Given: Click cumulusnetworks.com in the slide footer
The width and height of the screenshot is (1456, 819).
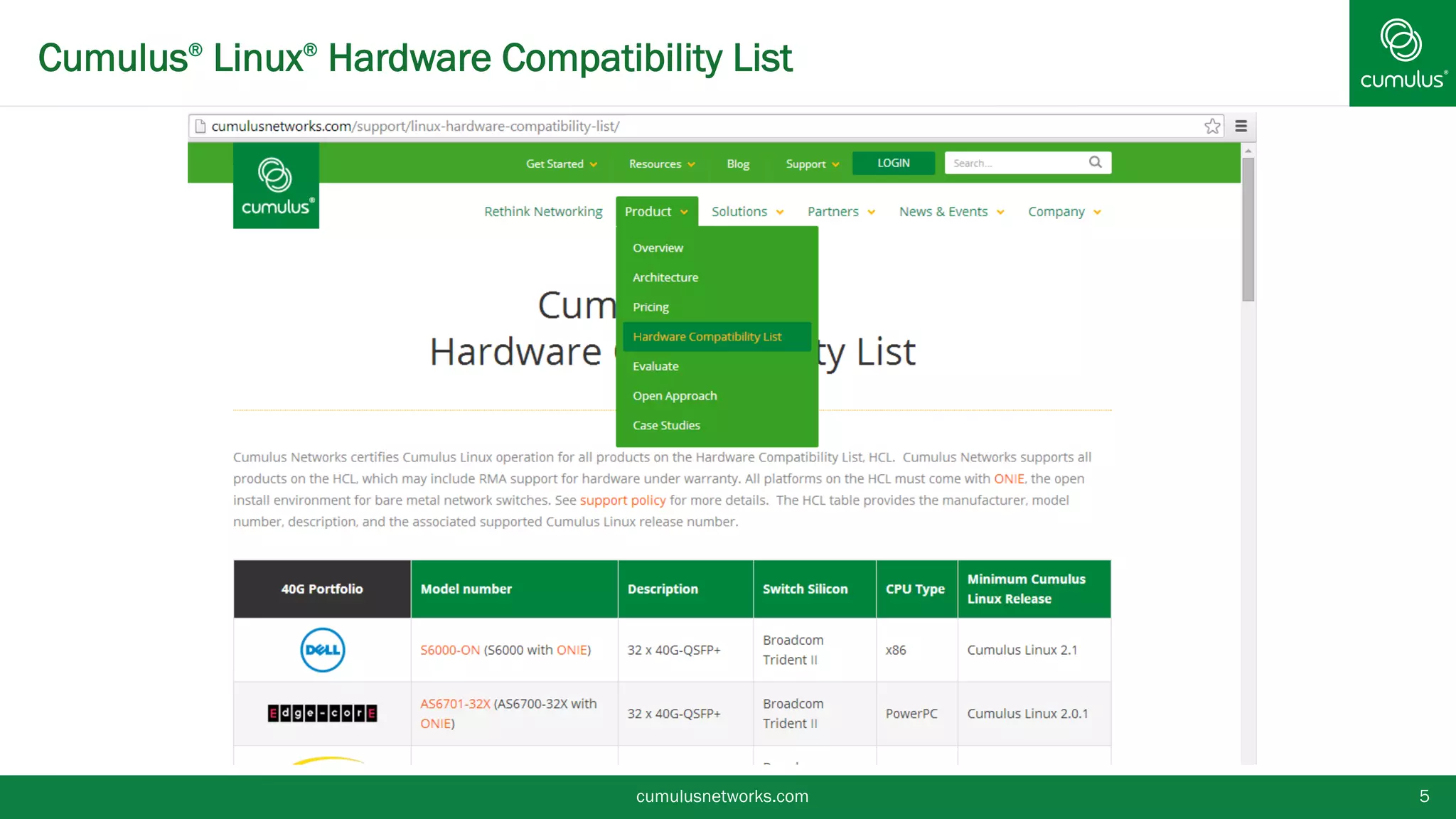Looking at the screenshot, I should coord(722,796).
